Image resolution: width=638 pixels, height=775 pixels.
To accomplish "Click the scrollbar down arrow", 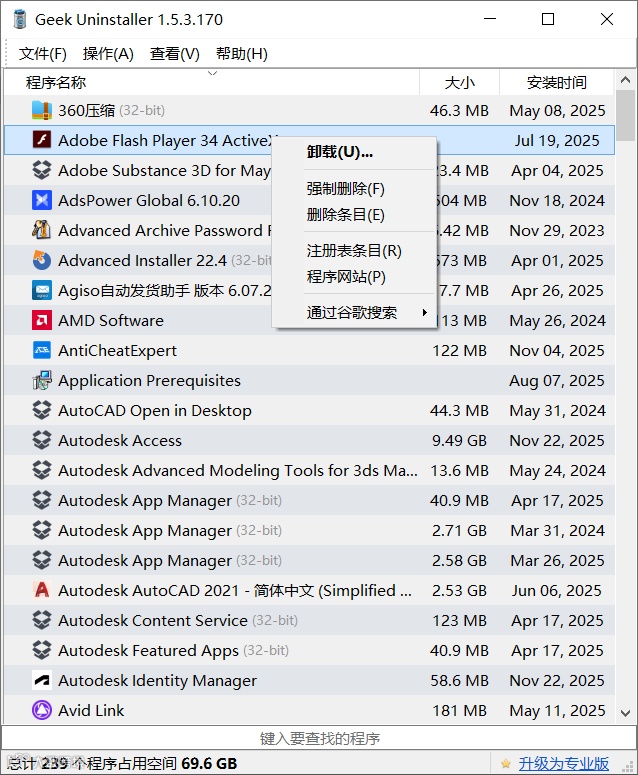I will click(625, 713).
